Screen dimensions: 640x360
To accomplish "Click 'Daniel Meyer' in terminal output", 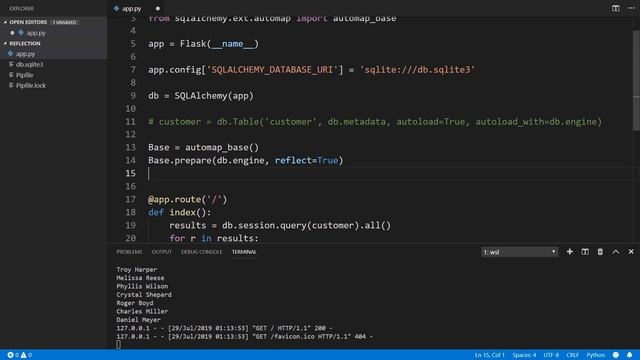I will 138,320.
